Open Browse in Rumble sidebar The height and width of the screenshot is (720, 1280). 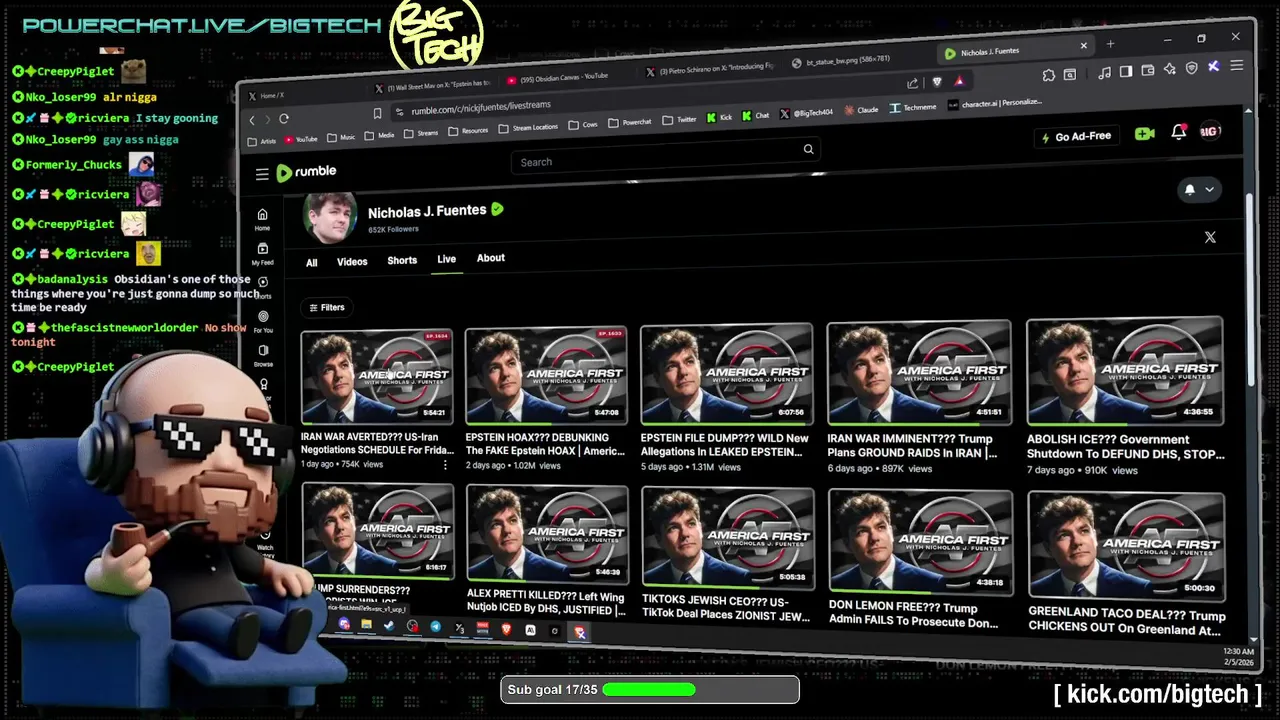(x=263, y=356)
